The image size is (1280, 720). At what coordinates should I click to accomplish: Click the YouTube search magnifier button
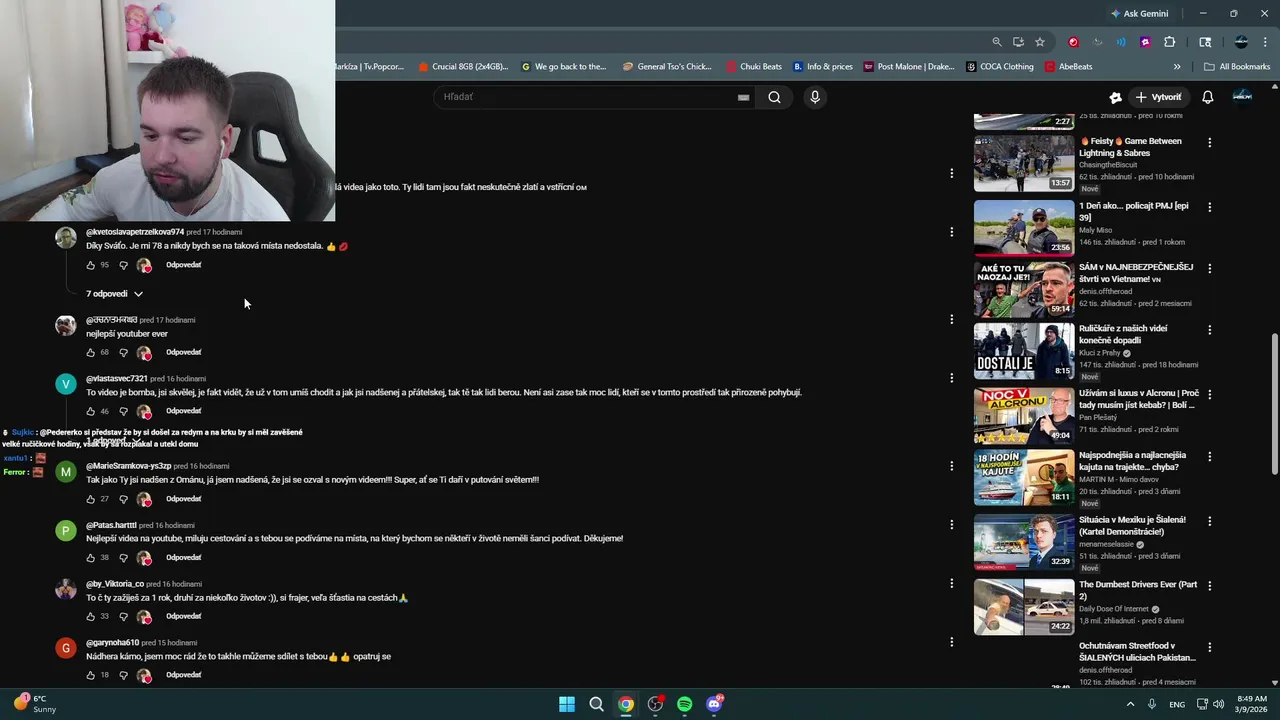click(774, 97)
